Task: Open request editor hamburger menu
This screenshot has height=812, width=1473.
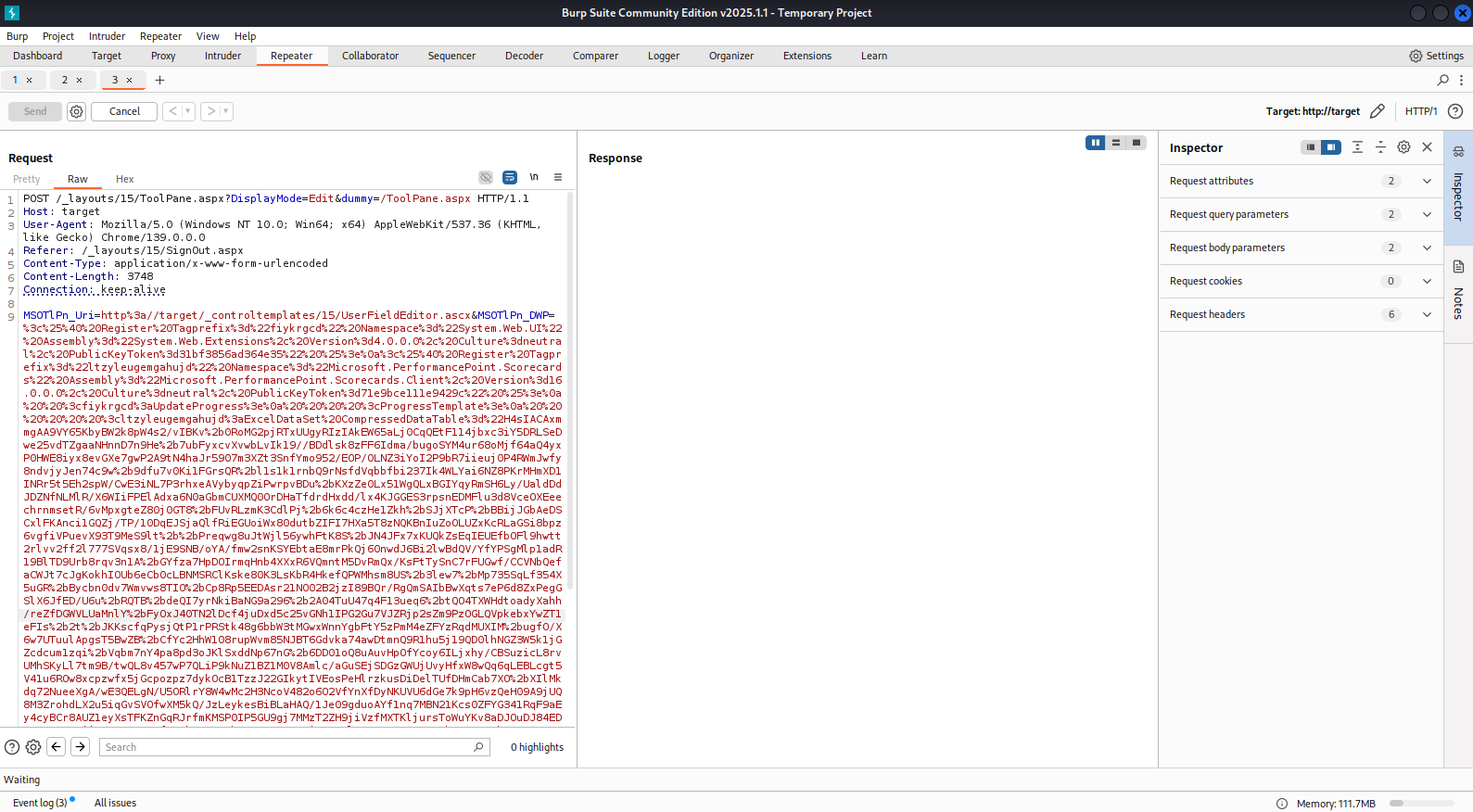Action: (x=558, y=177)
